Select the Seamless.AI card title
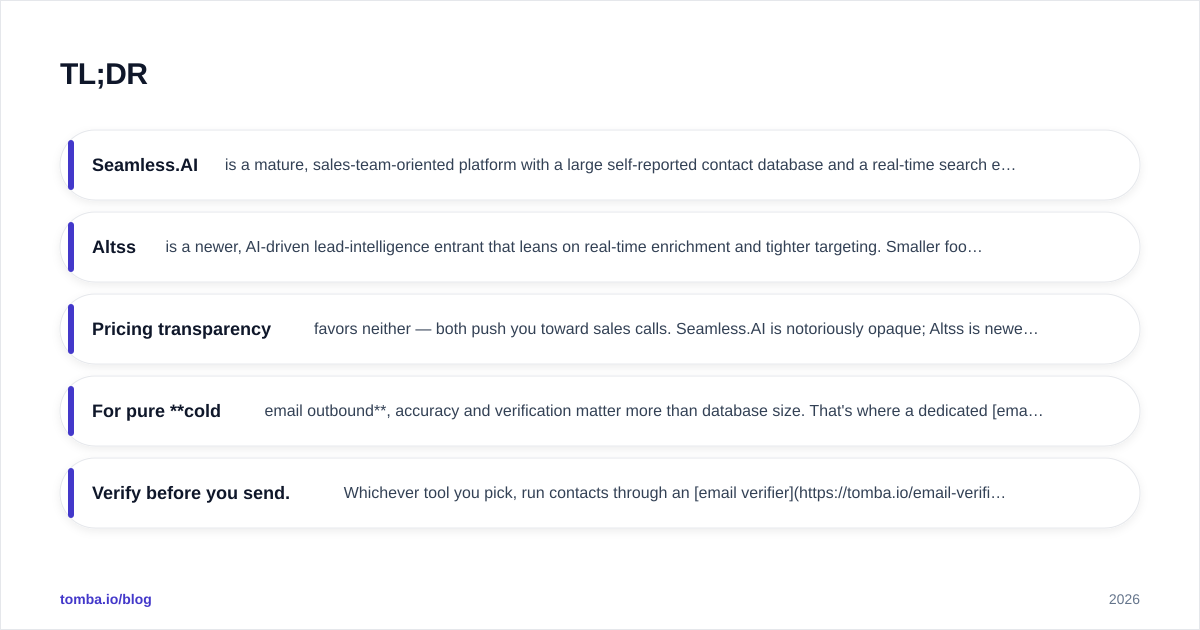The height and width of the screenshot is (630, 1200). coord(145,165)
